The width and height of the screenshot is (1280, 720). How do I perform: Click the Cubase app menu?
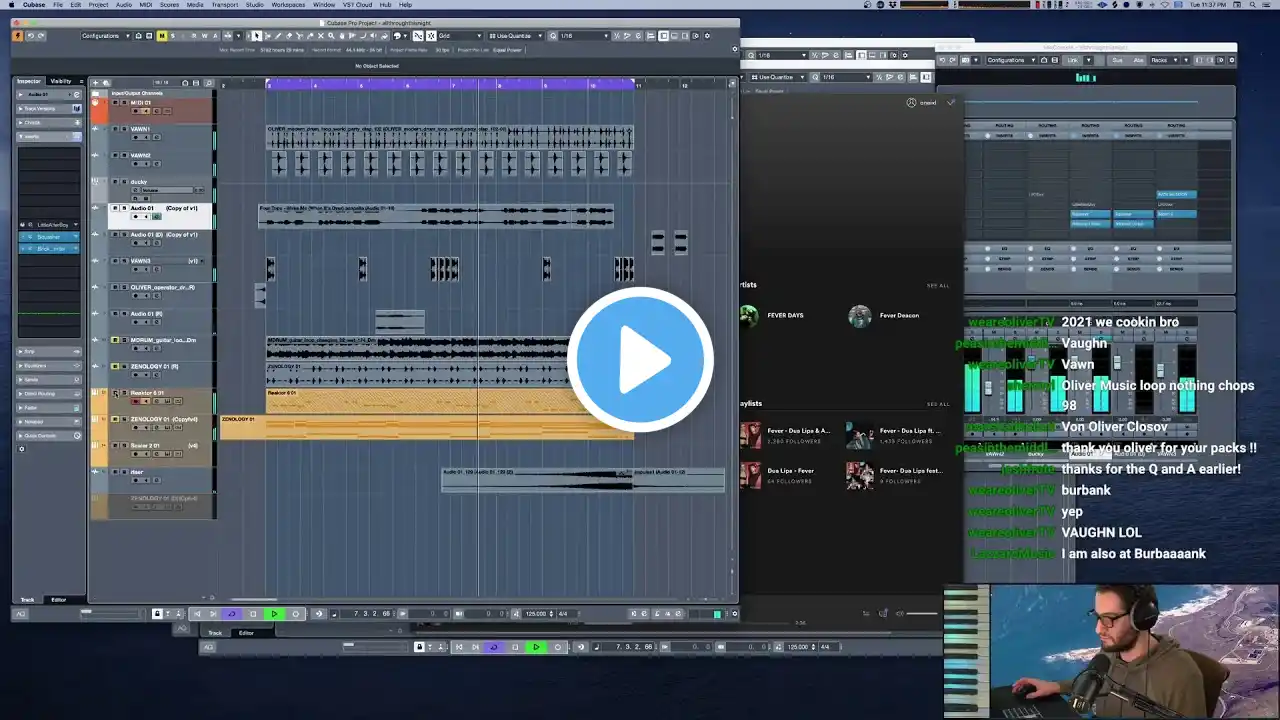pyautogui.click(x=34, y=5)
